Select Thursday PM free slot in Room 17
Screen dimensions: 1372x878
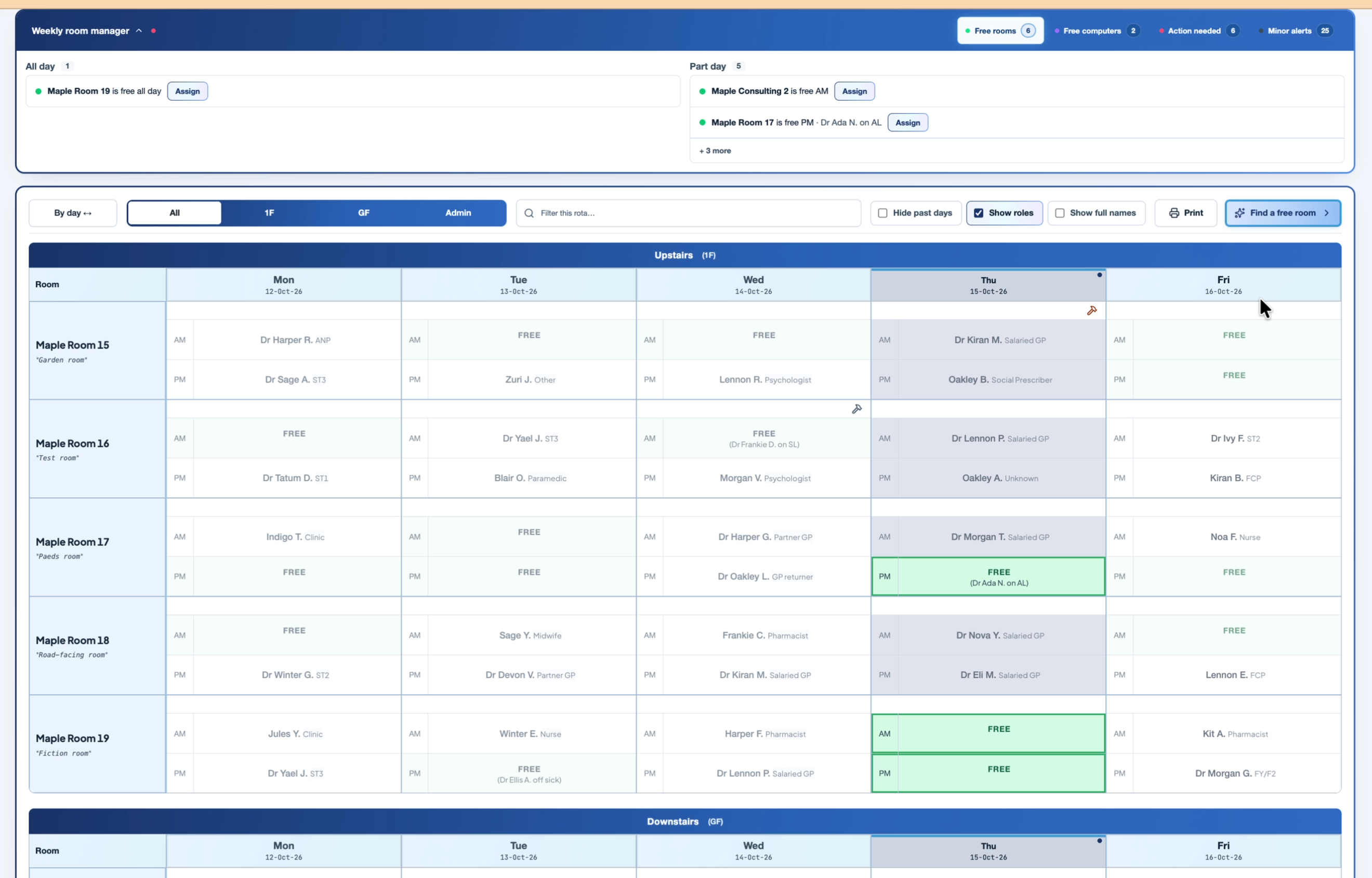coord(987,576)
